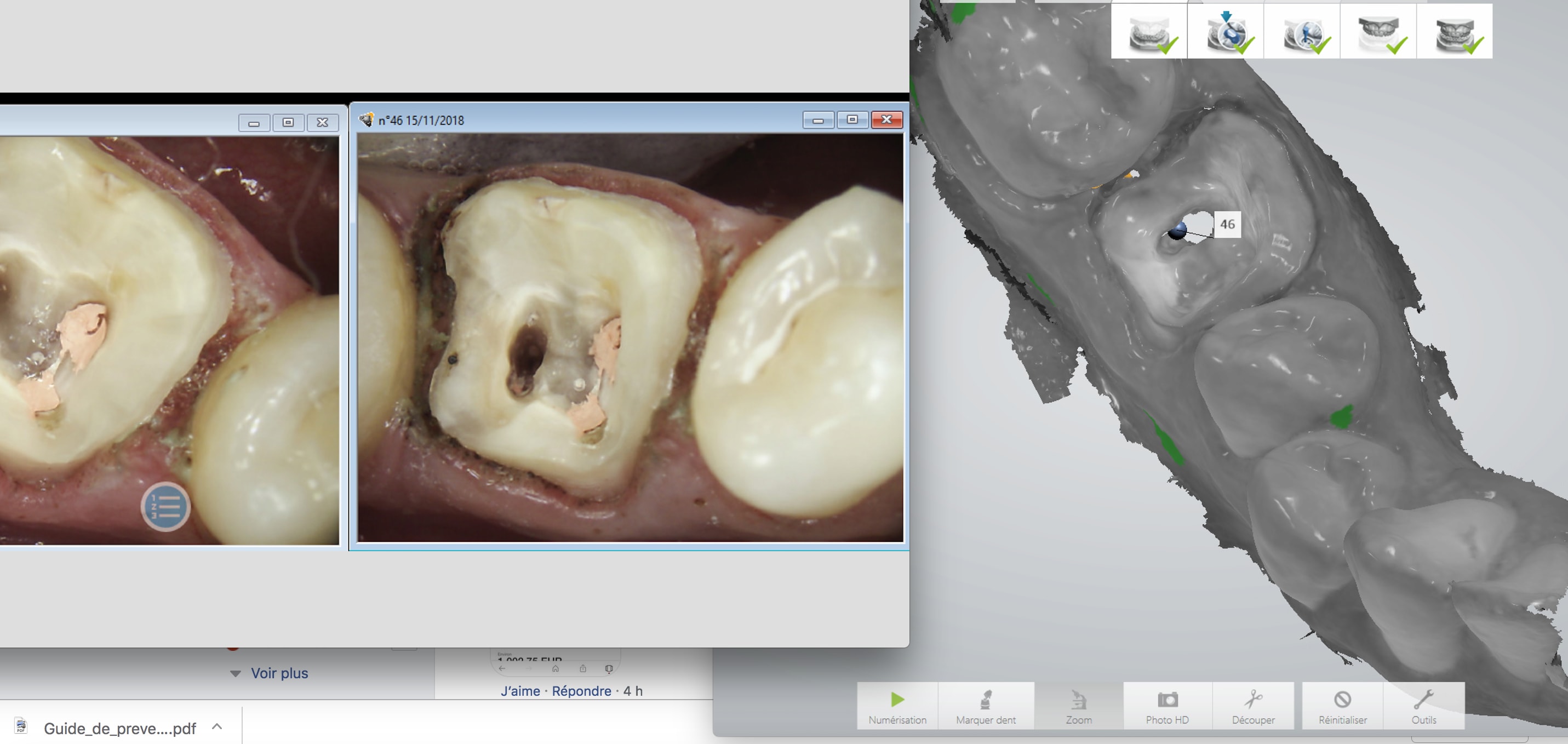Open the Outils wrench menu
This screenshot has width=1568, height=744.
(1423, 706)
